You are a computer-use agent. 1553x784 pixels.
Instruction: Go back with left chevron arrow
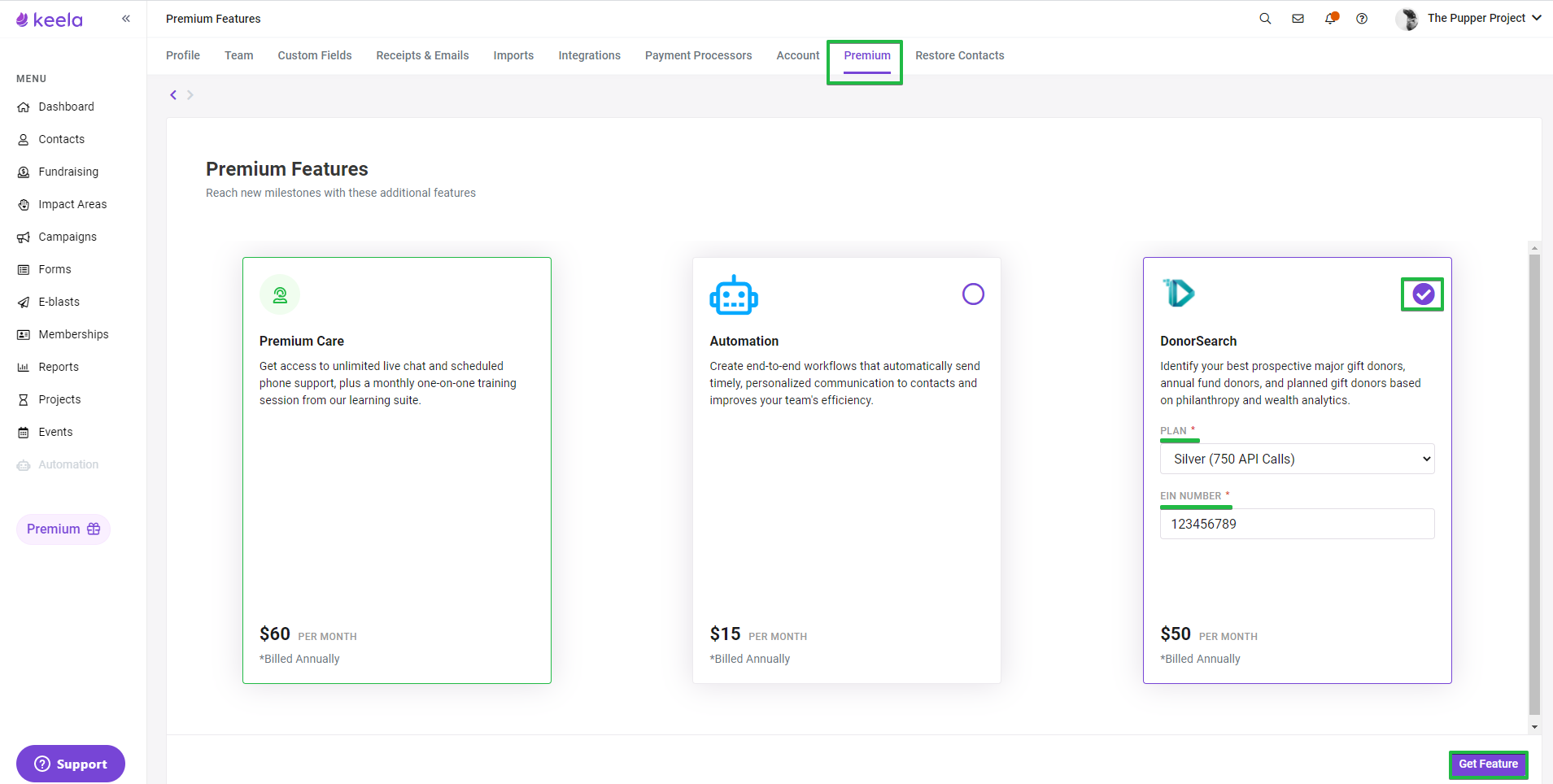coord(173,95)
